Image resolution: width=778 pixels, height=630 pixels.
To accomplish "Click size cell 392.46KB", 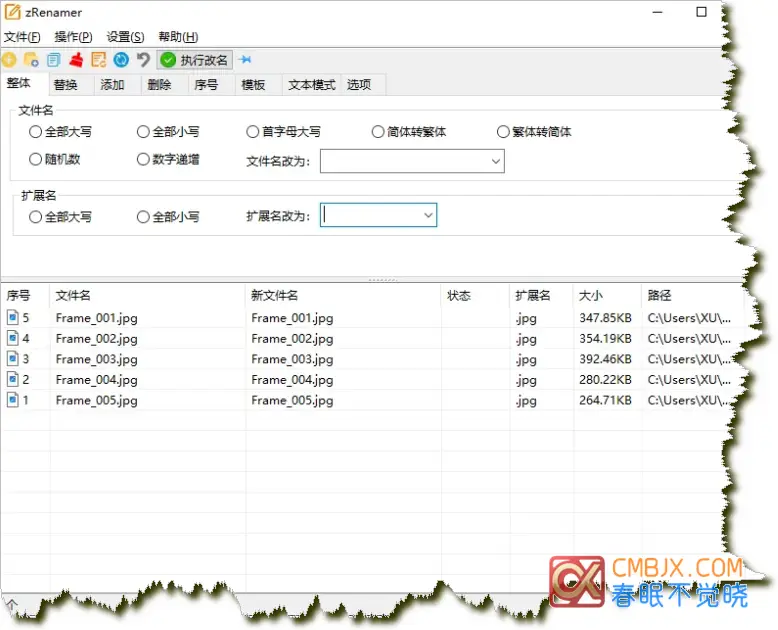I will coord(605,359).
